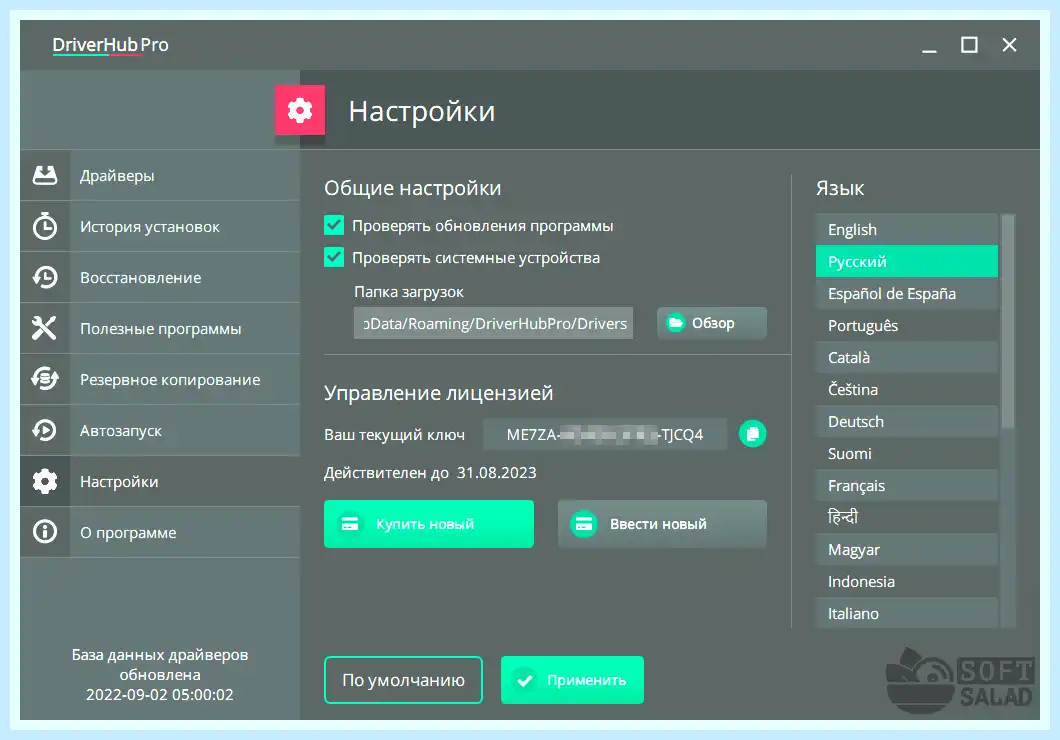
Task: Click Ввести новый button
Action: pos(662,524)
